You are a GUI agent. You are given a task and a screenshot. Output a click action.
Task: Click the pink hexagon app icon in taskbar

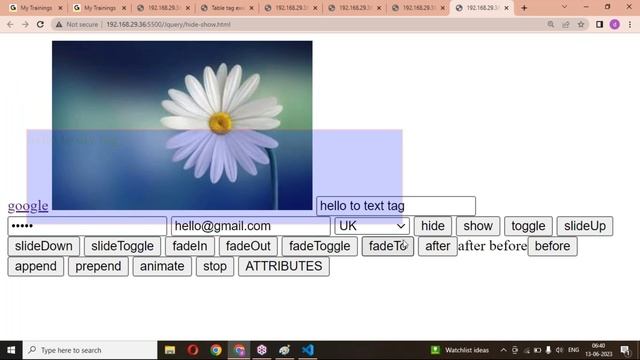[262, 350]
